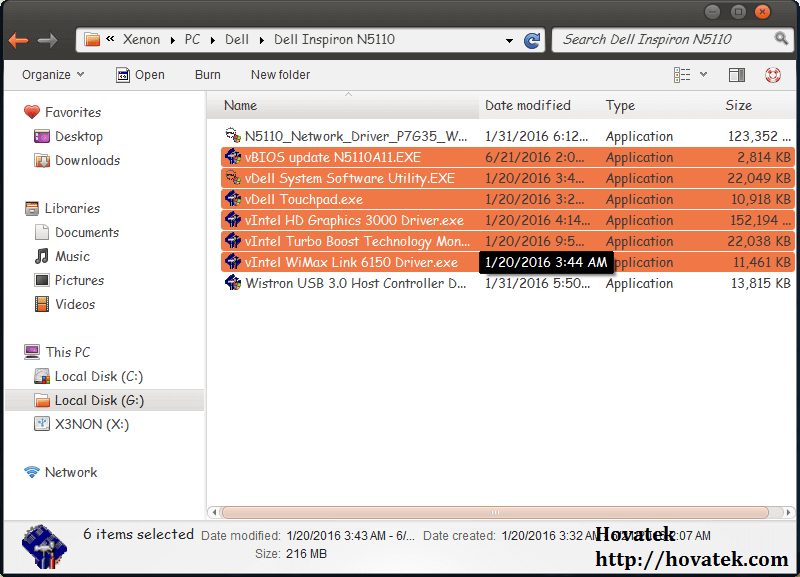Screen dimensions: 800x577
Task: Open the Help lifebuoy icon
Action: pyautogui.click(x=770, y=74)
